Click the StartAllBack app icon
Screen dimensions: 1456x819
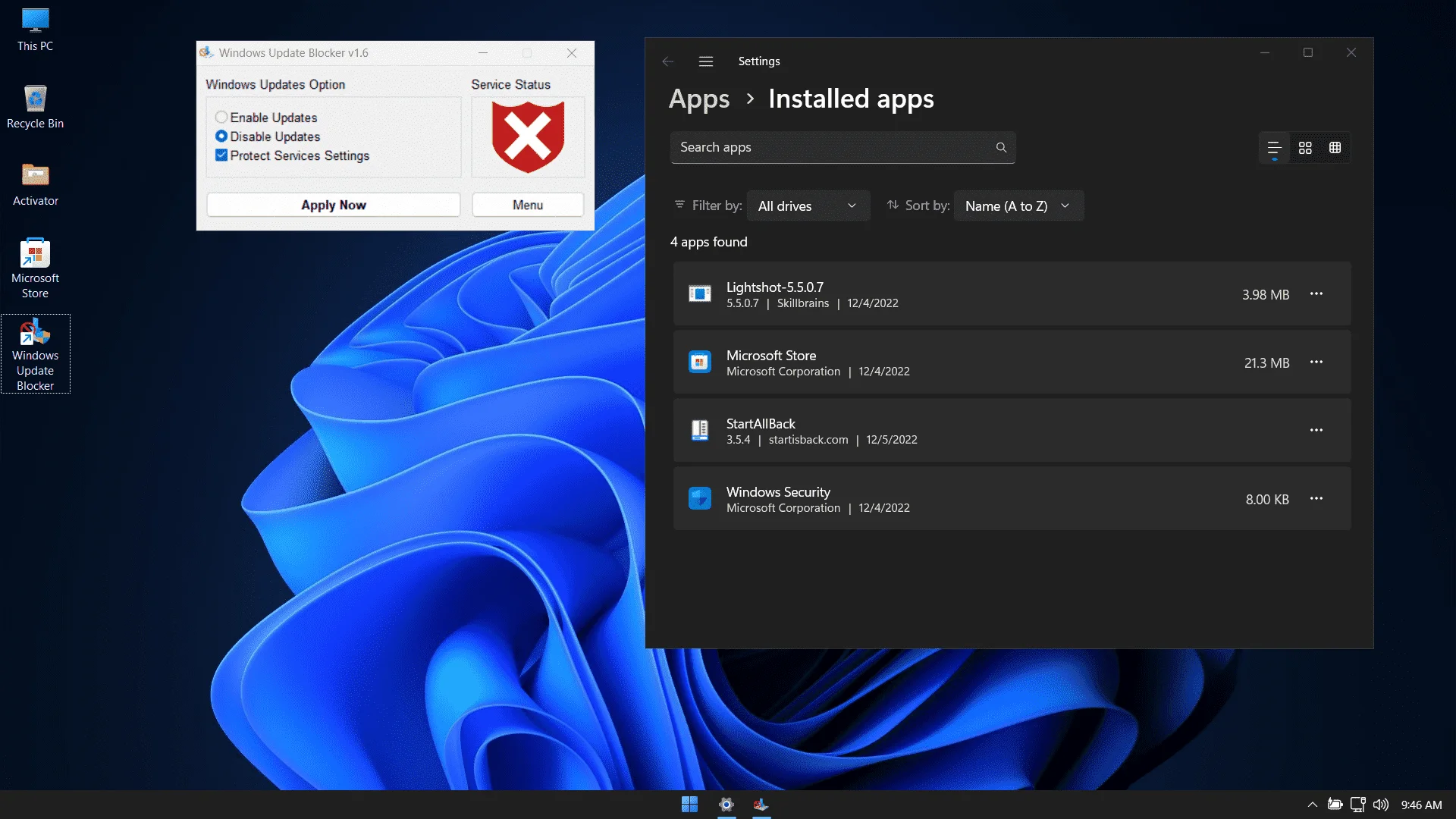[700, 431]
